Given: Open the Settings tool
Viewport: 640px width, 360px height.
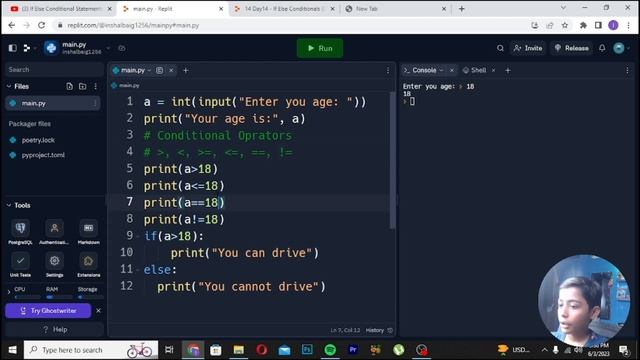Looking at the screenshot, I should (x=54, y=264).
